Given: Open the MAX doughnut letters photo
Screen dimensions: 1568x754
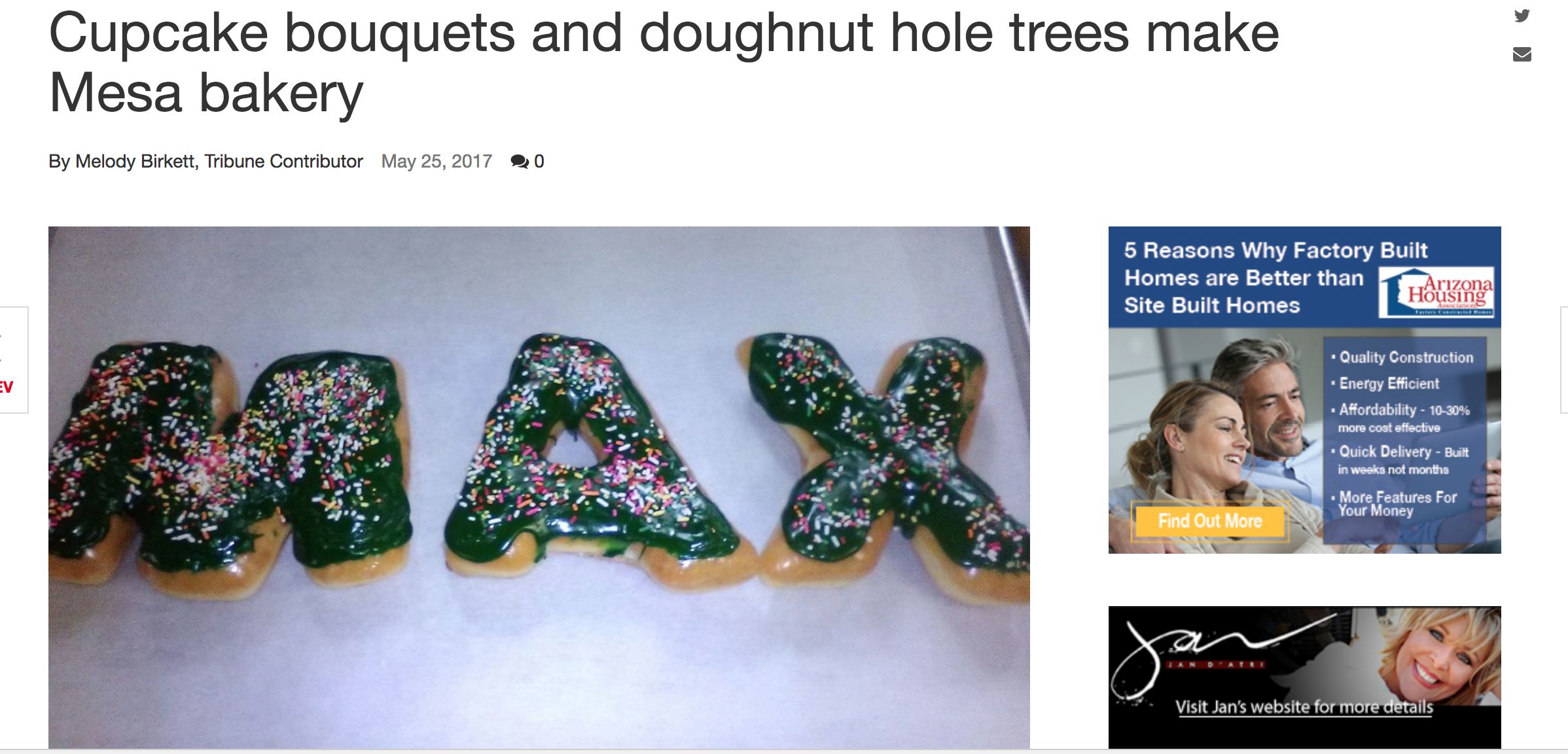Looking at the screenshot, I should [539, 488].
